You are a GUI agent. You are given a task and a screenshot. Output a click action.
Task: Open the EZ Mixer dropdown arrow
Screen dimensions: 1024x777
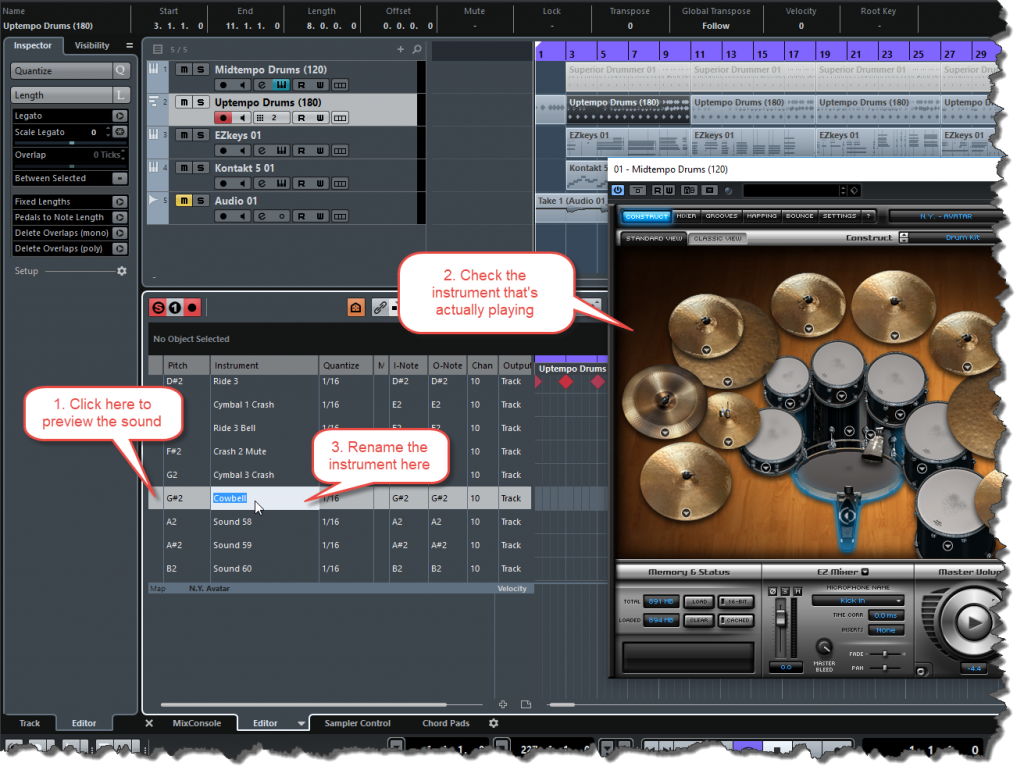(865, 572)
